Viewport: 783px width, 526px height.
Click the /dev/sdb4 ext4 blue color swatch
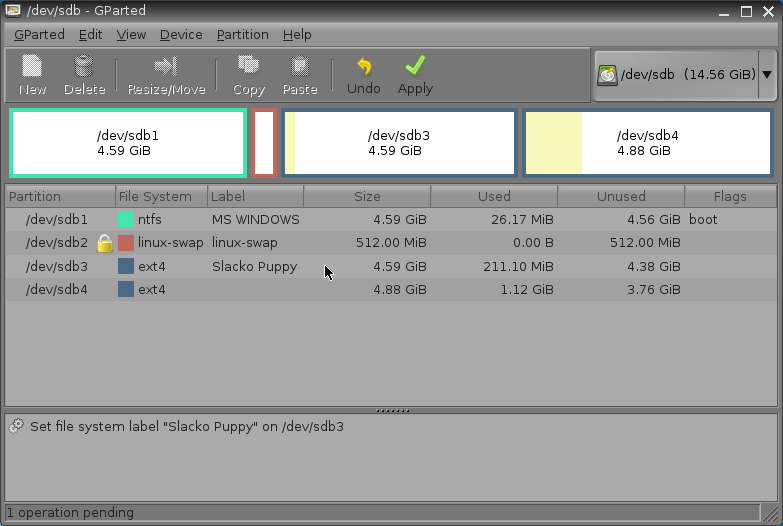[126, 289]
